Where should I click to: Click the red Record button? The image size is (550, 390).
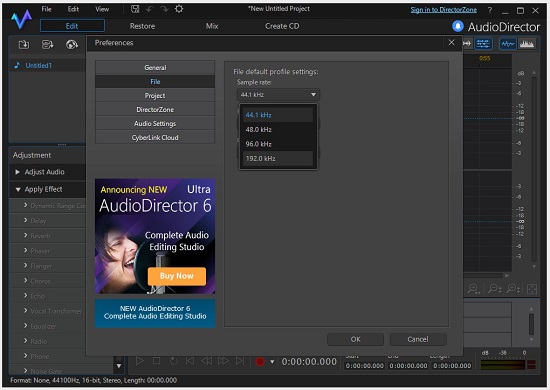(260, 362)
